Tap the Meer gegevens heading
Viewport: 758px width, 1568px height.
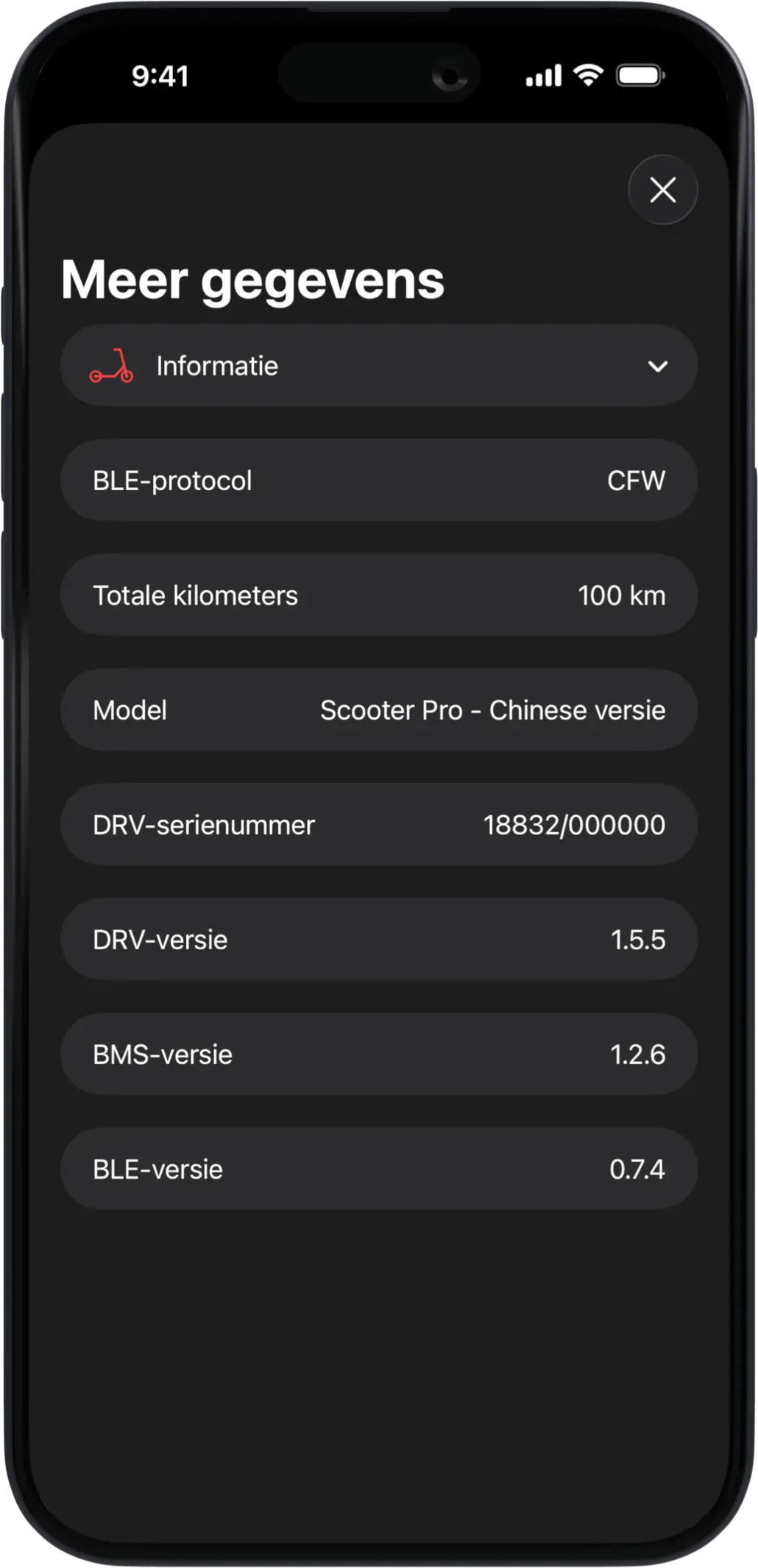[252, 280]
